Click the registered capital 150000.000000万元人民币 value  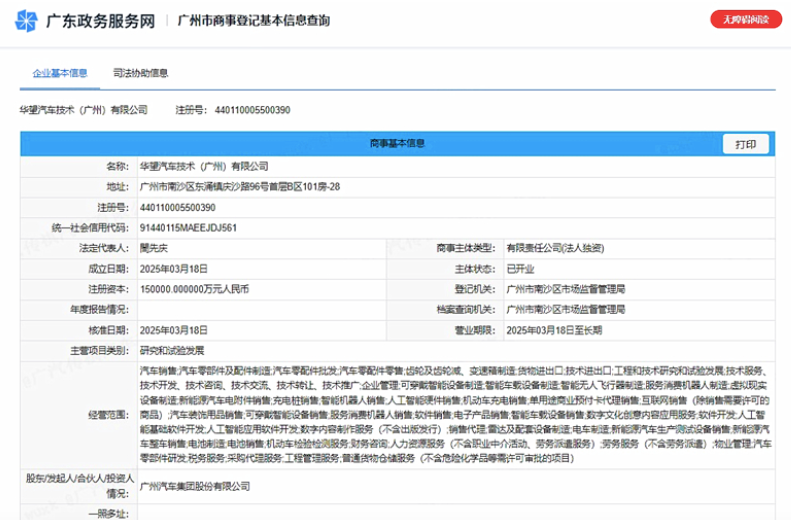point(194,289)
